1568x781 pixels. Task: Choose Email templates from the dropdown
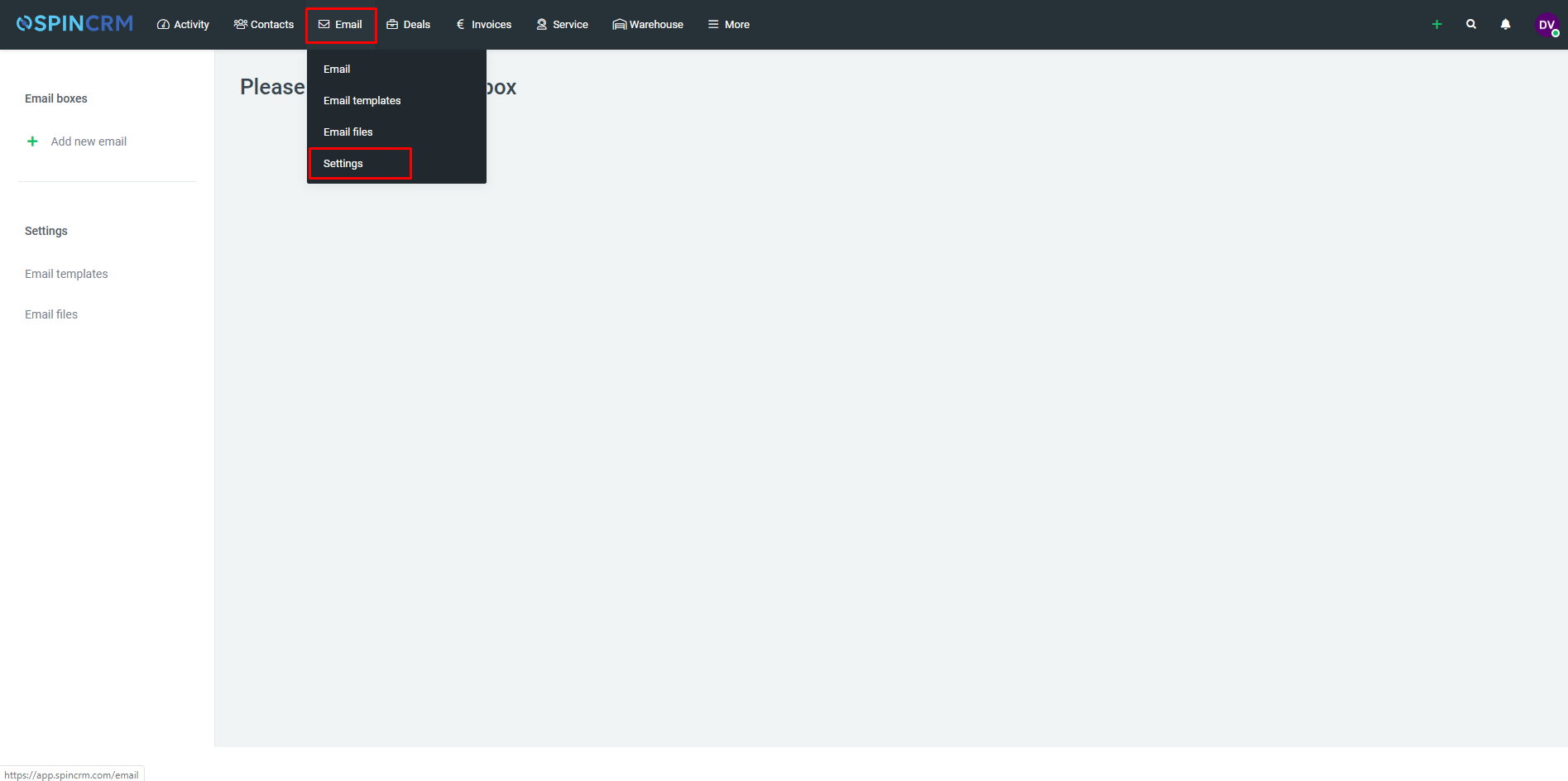(362, 101)
